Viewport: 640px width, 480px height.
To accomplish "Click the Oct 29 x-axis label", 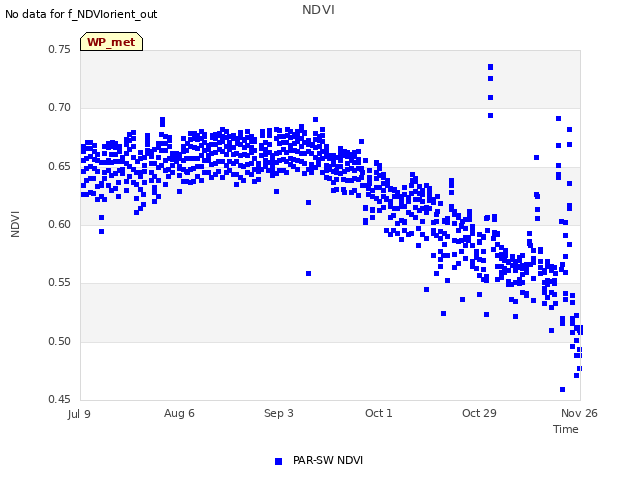I will tap(479, 413).
